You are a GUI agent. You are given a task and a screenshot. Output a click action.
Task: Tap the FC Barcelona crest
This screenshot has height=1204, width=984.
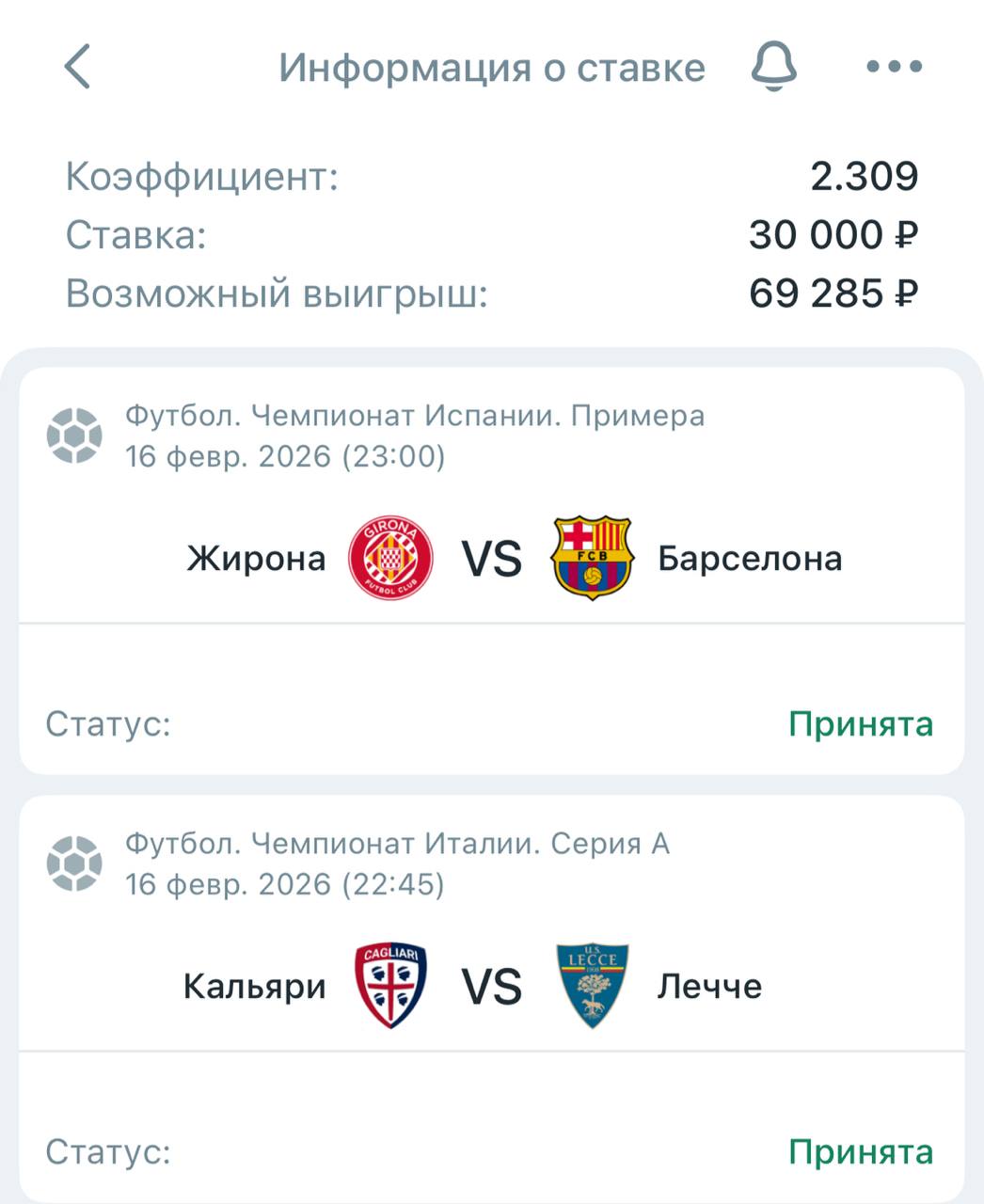tap(592, 558)
